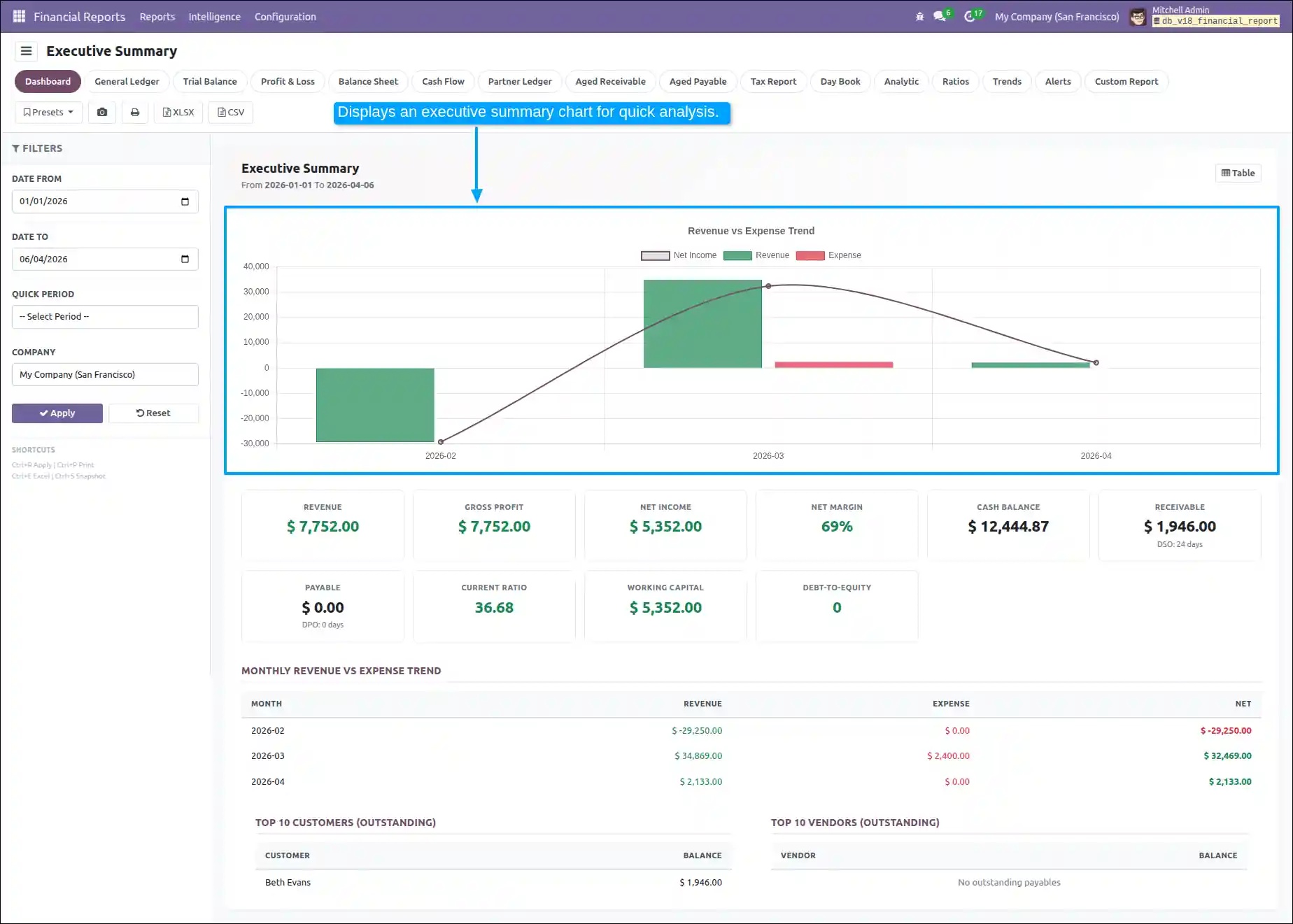Screen dimensions: 1293x924
Task: Click the printer icon button
Action: [x=135, y=112]
